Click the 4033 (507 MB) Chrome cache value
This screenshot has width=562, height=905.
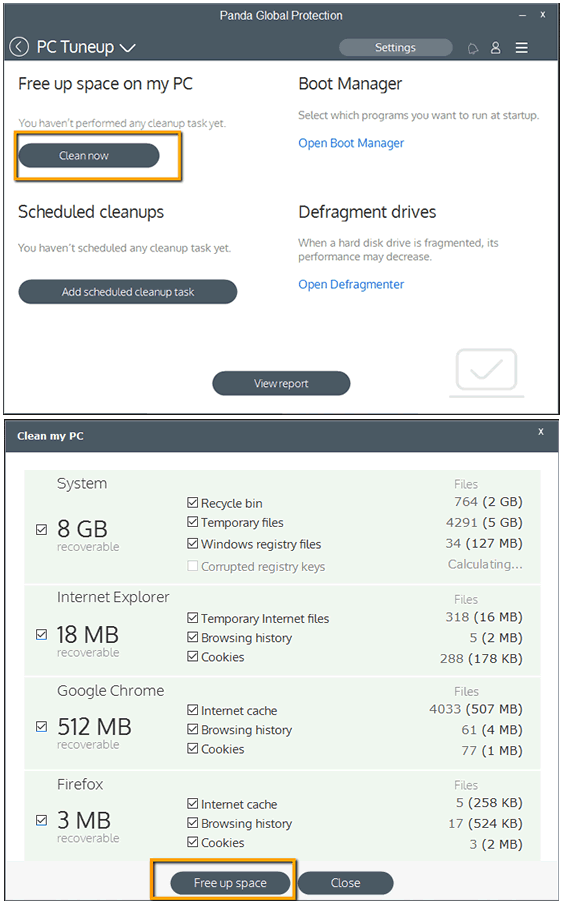pyautogui.click(x=476, y=709)
